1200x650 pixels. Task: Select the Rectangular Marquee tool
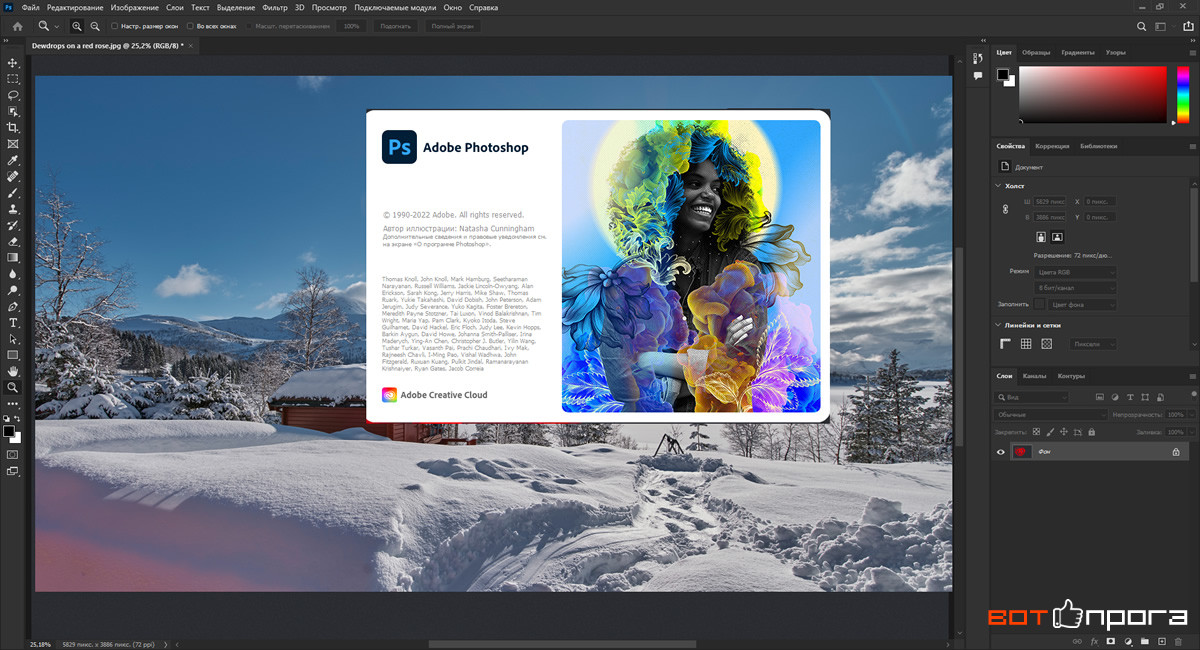[x=13, y=78]
